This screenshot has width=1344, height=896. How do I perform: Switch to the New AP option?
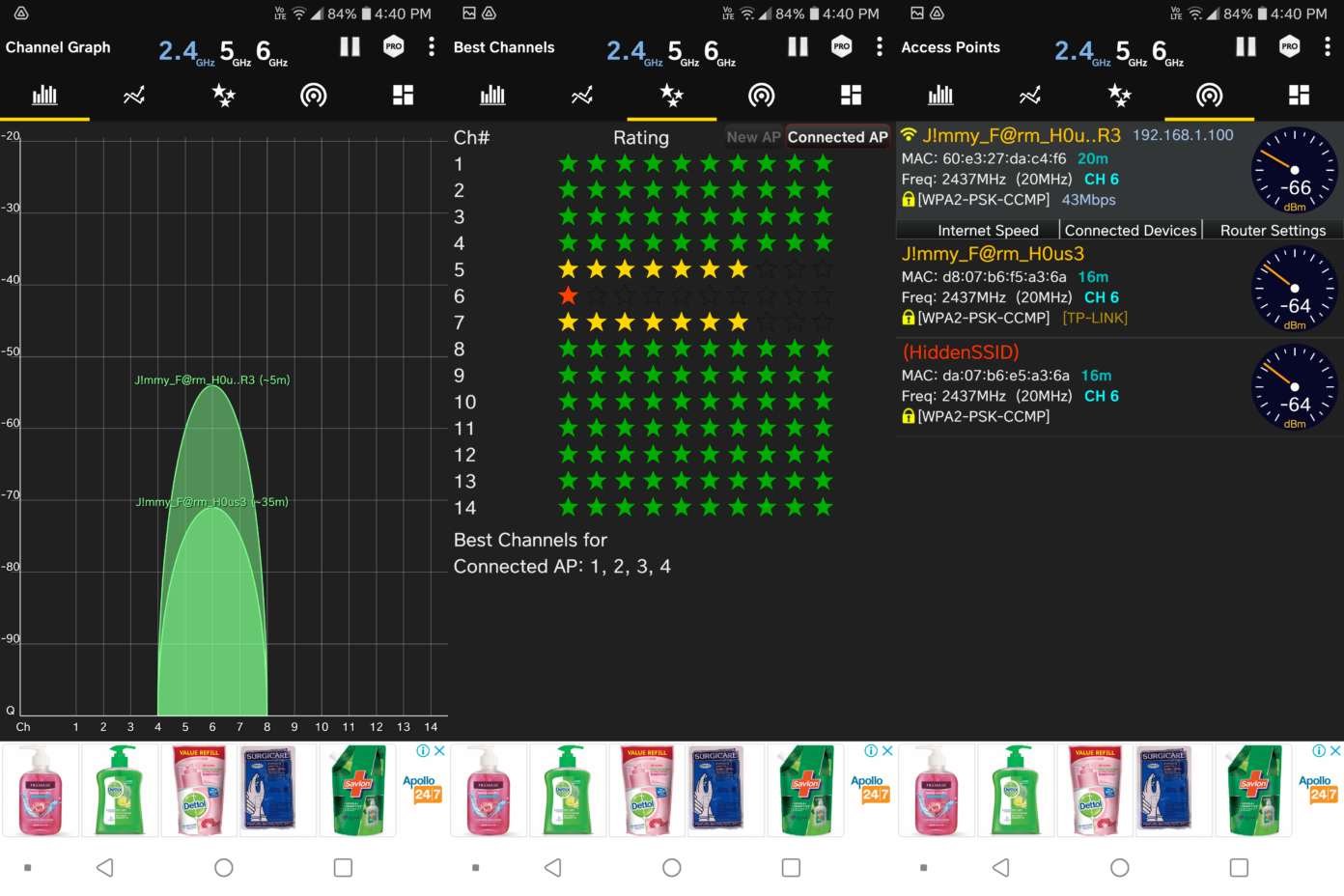[753, 136]
